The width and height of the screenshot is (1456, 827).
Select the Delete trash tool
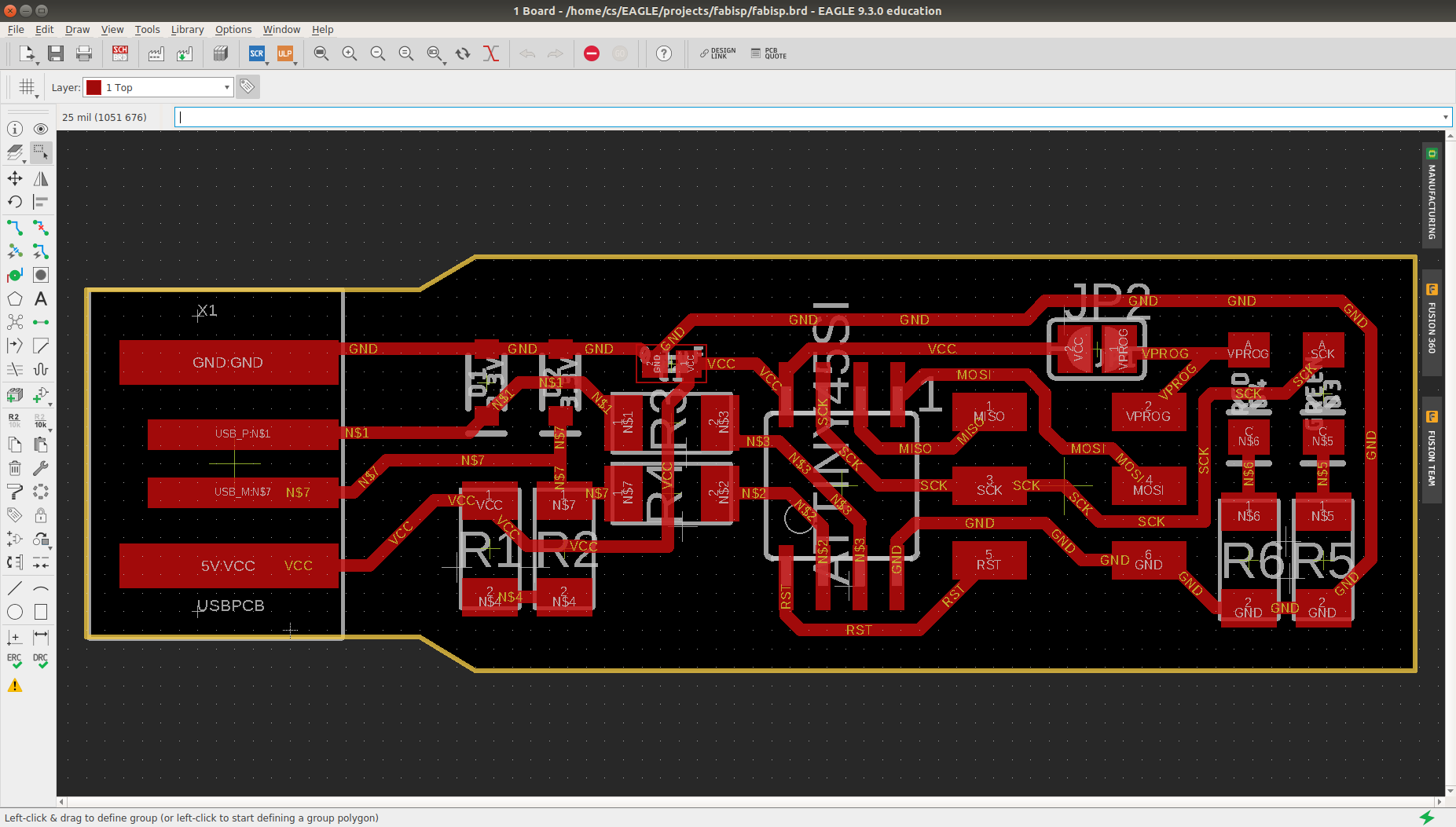point(15,468)
